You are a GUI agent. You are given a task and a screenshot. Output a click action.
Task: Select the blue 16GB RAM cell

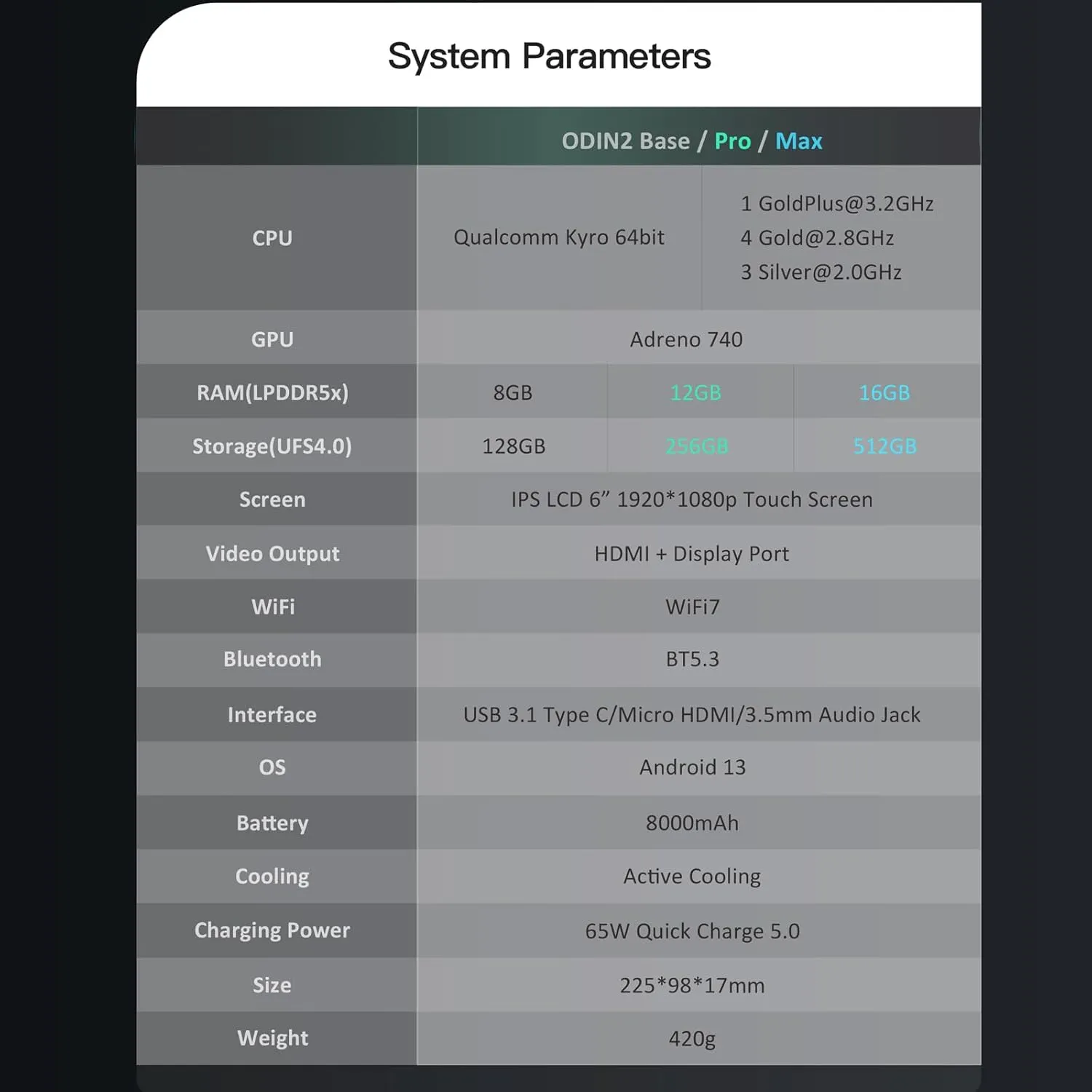pos(885,392)
